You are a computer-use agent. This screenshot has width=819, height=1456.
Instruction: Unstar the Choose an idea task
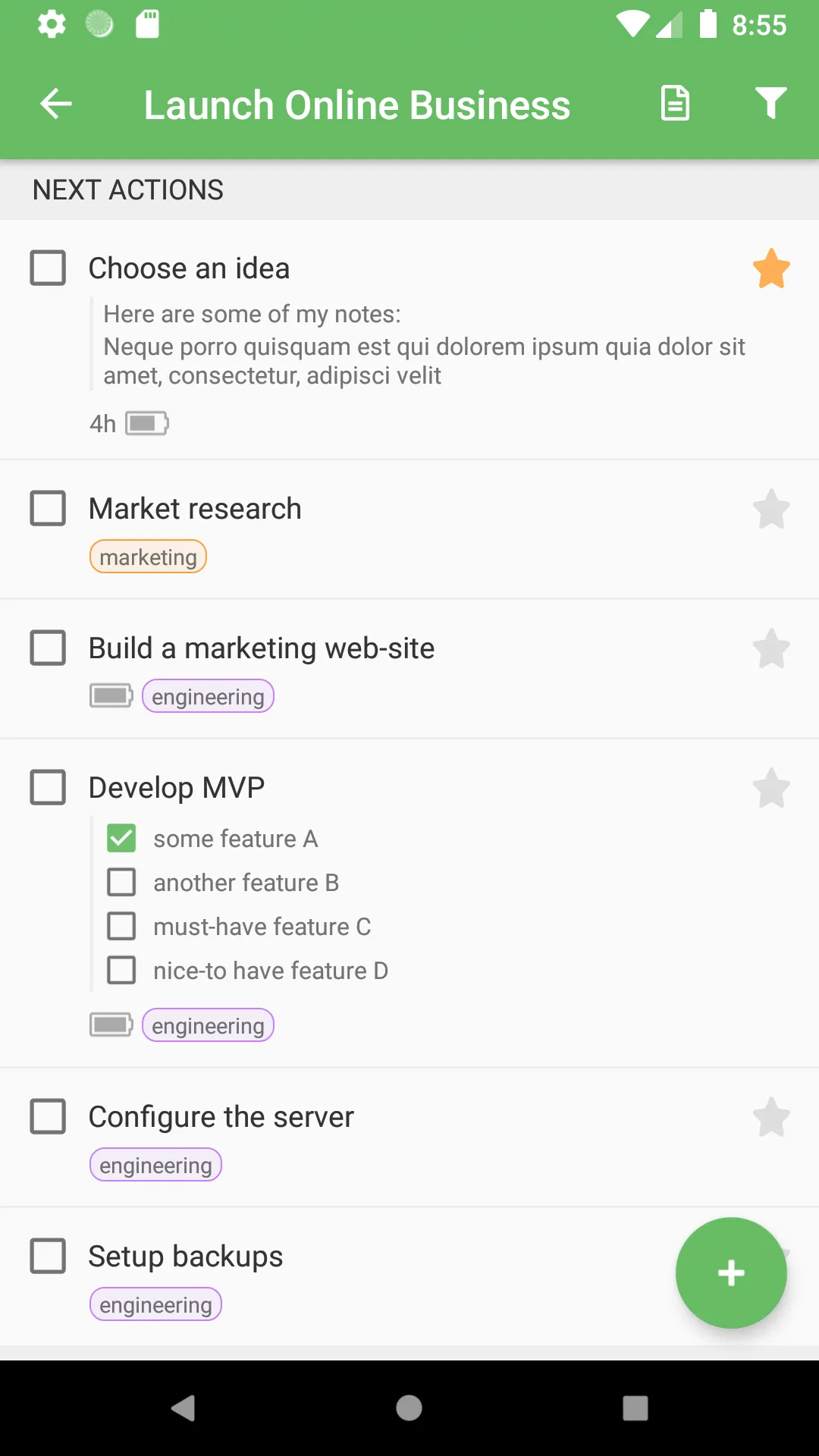click(771, 268)
